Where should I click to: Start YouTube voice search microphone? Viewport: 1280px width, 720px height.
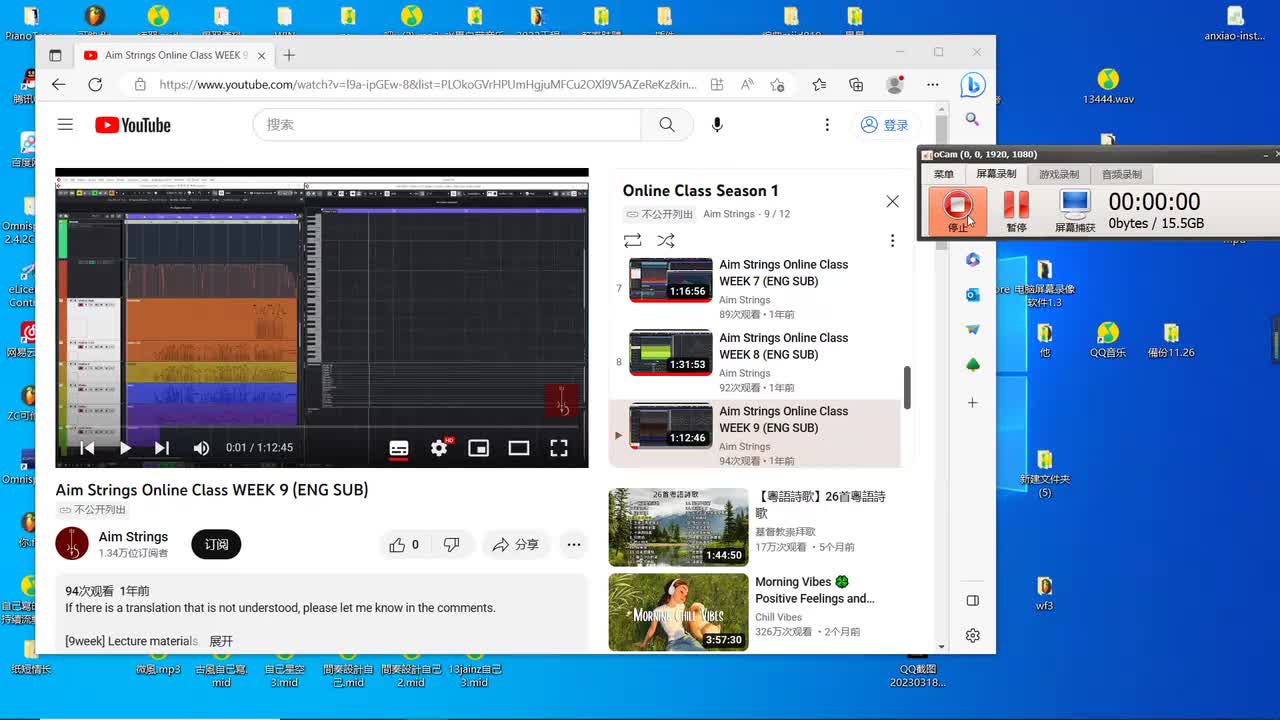pos(717,125)
